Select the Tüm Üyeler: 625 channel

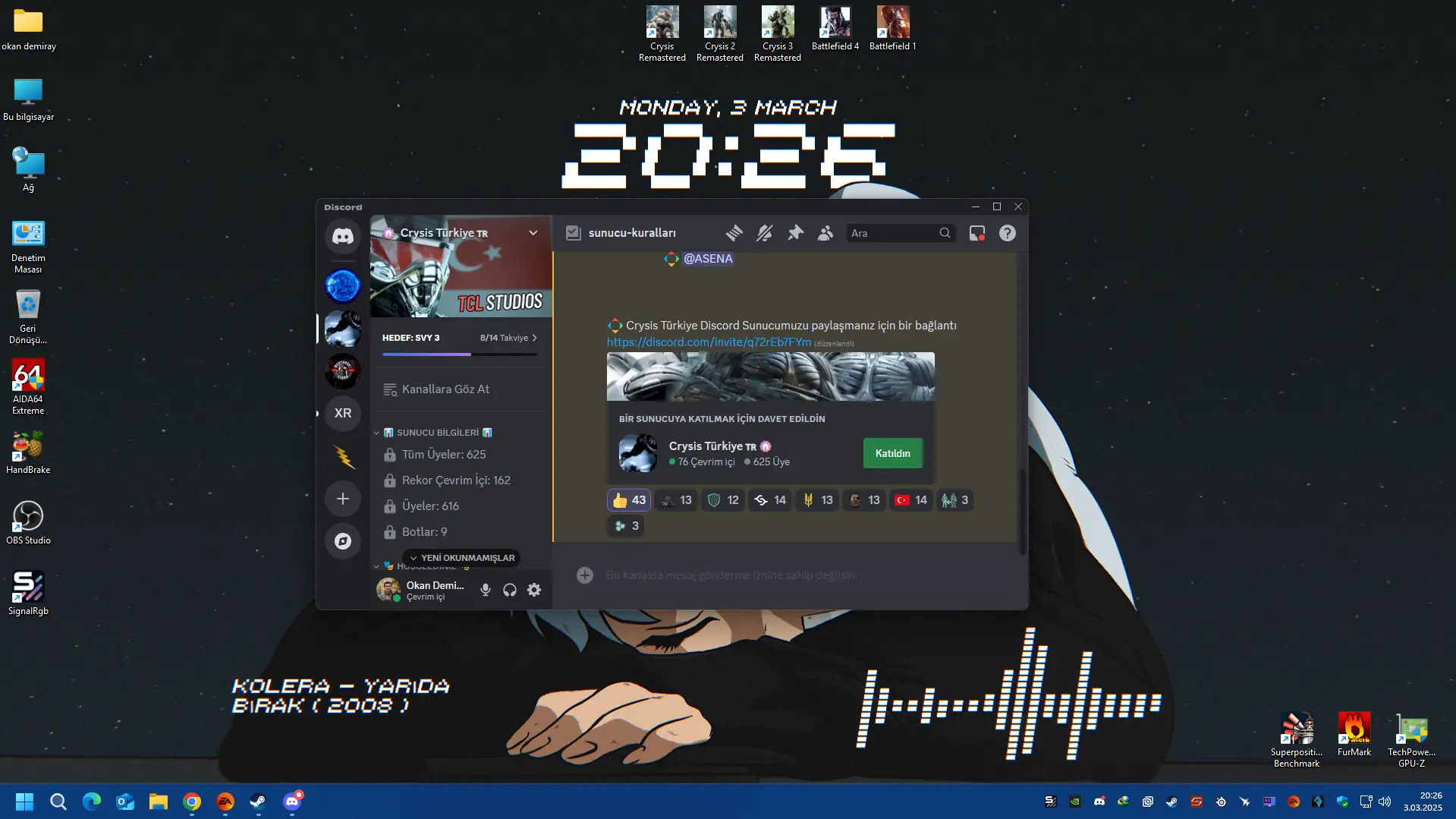461,455
